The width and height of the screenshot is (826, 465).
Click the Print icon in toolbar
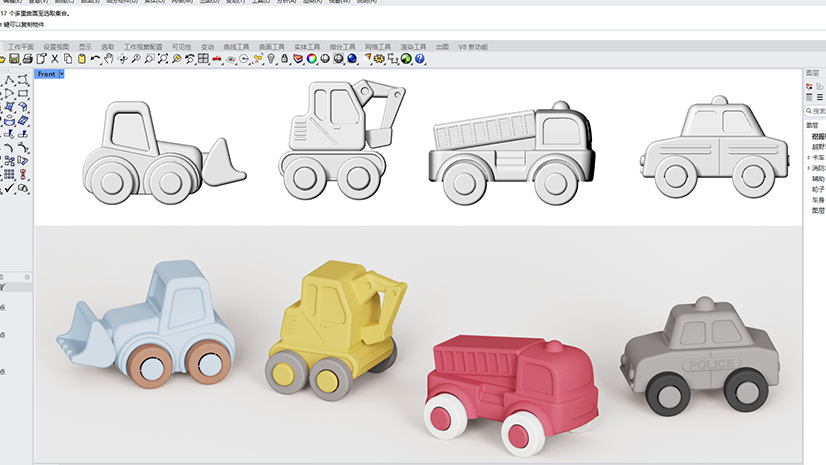coord(27,59)
